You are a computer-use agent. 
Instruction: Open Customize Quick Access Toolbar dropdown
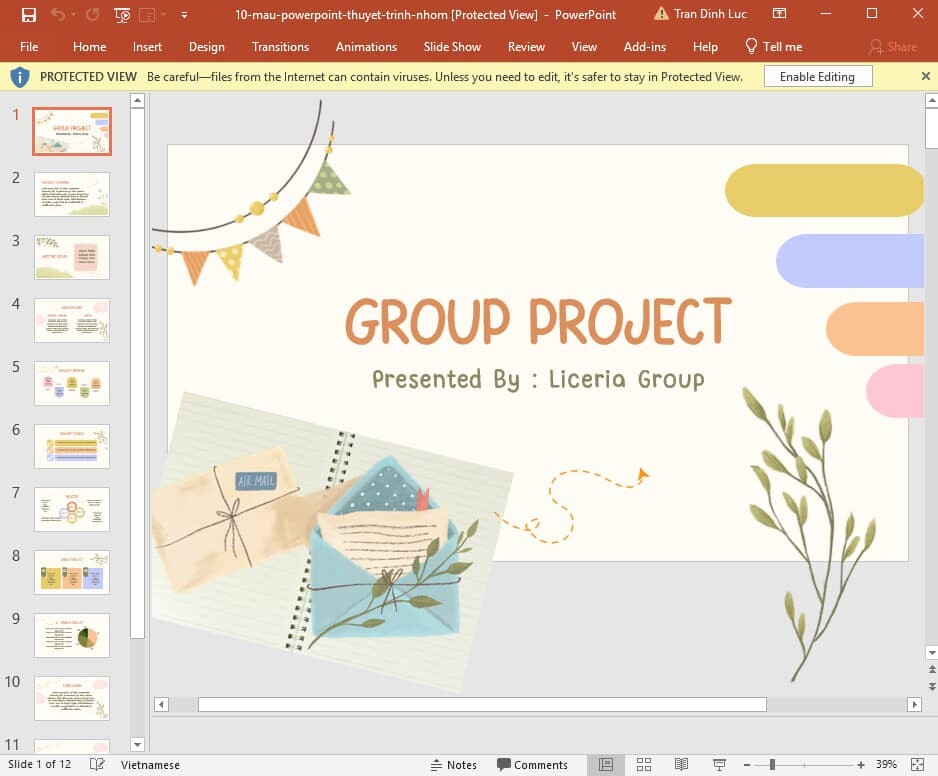pyautogui.click(x=184, y=15)
